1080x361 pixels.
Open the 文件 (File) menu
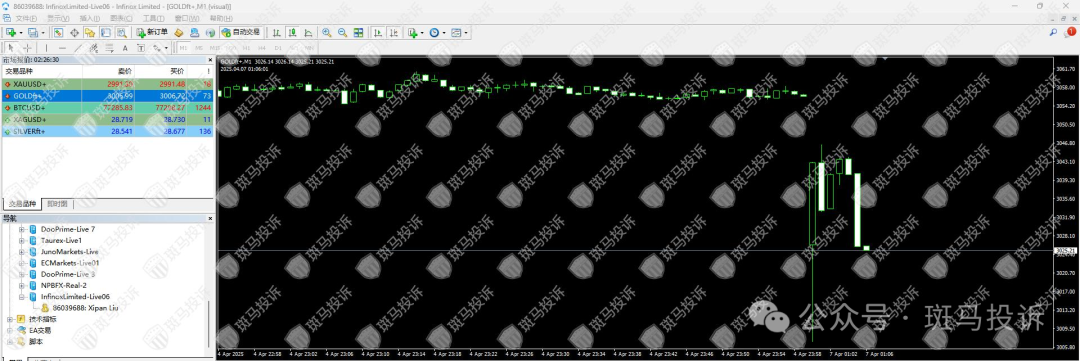pos(26,17)
